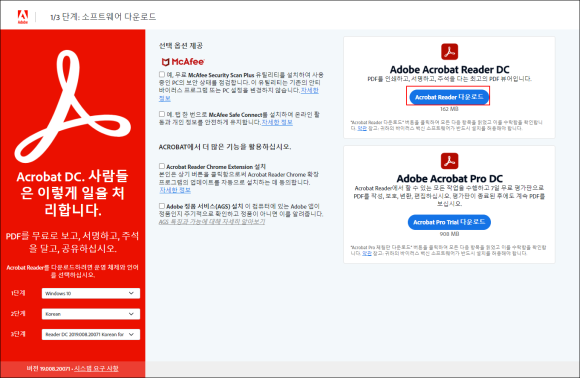
Task: Click the large Acrobat logo in red panel
Action: (x=72, y=107)
